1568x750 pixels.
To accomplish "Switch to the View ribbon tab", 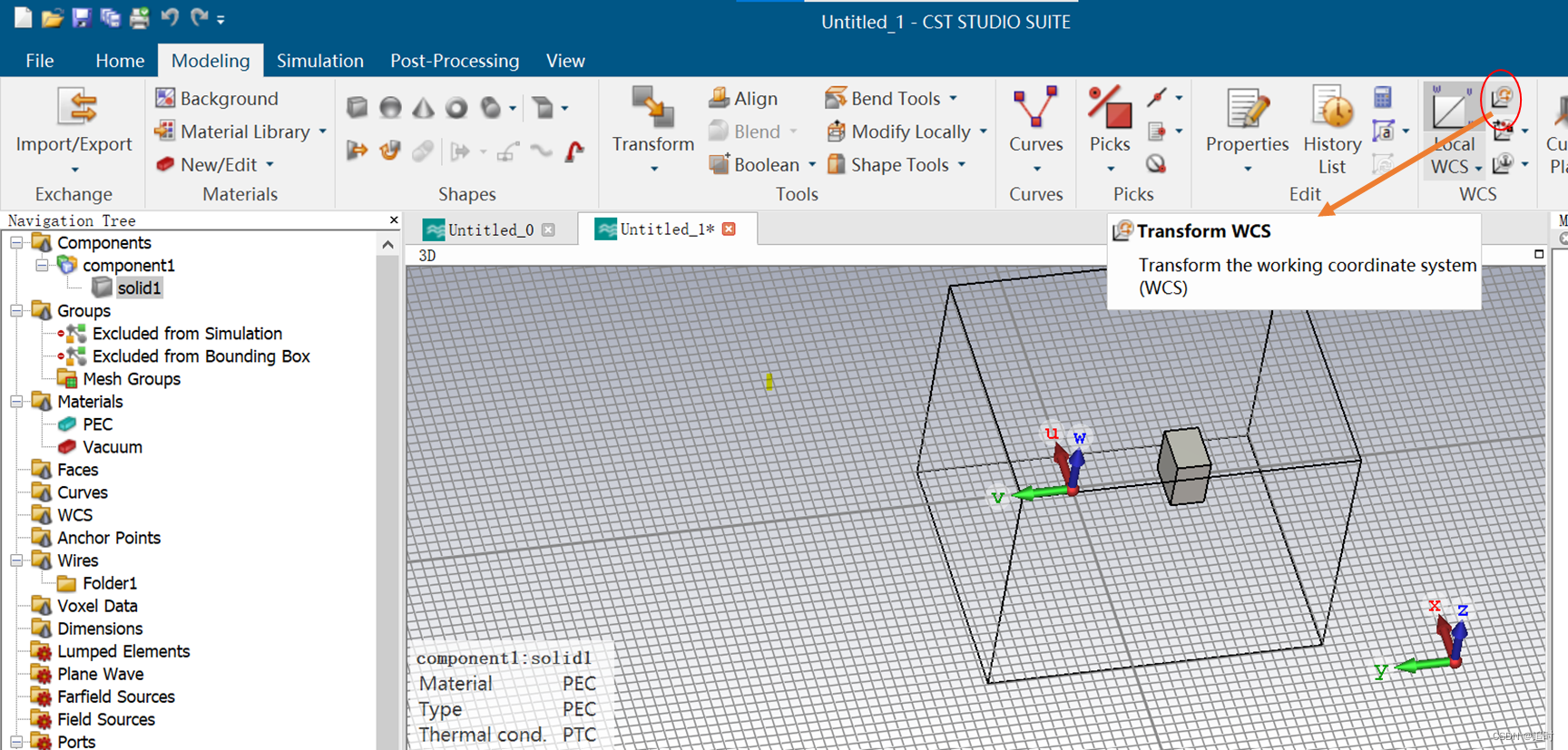I will click(x=565, y=61).
